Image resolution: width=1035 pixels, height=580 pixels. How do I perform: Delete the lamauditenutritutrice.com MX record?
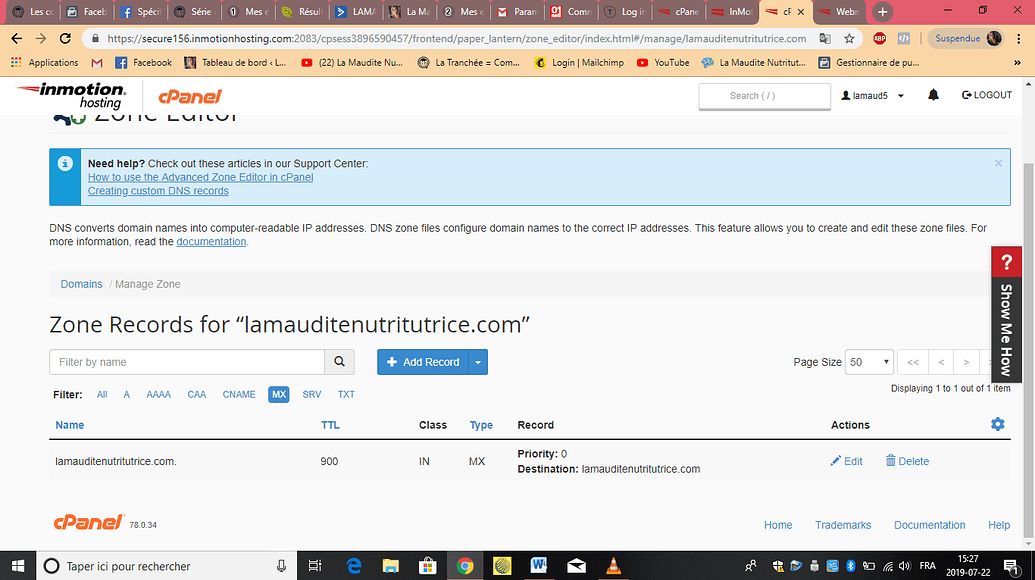(x=907, y=461)
